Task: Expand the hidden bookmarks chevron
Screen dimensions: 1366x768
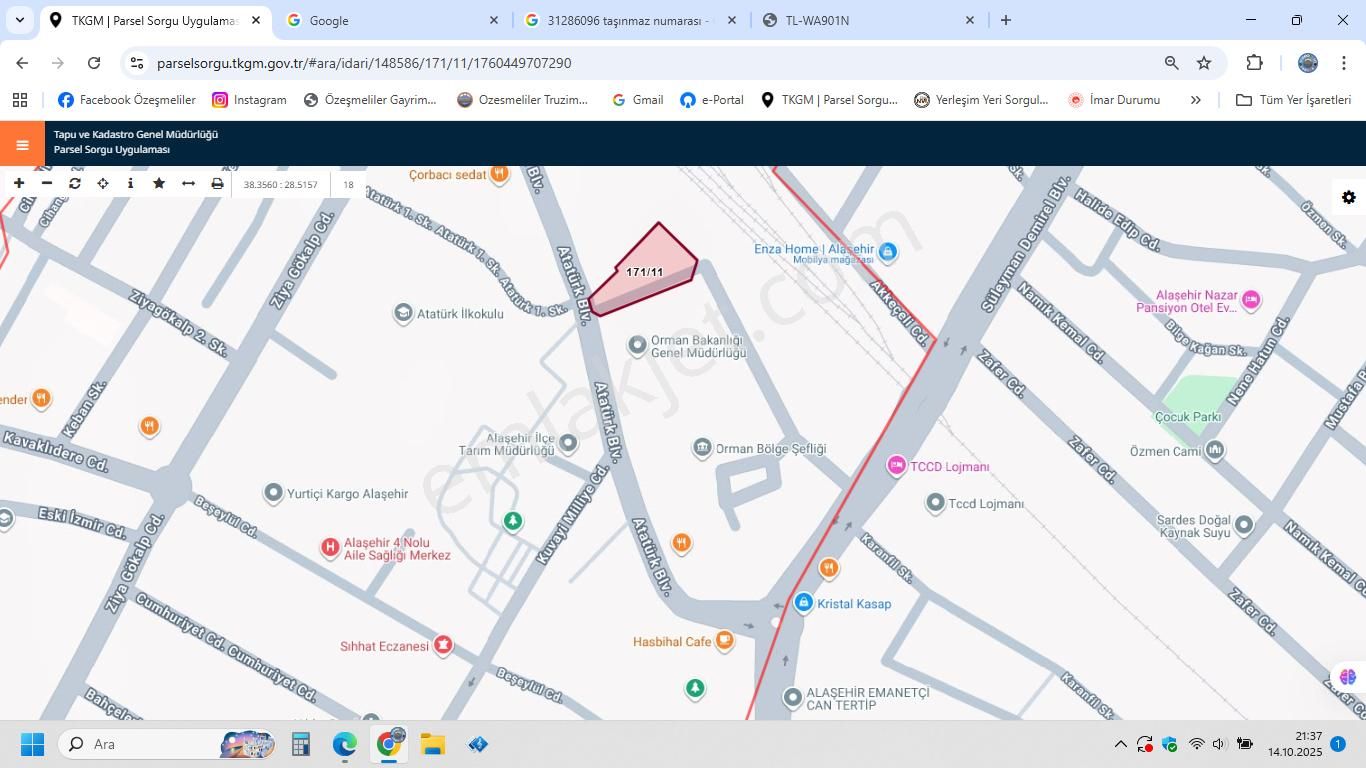Action: pyautogui.click(x=1196, y=99)
